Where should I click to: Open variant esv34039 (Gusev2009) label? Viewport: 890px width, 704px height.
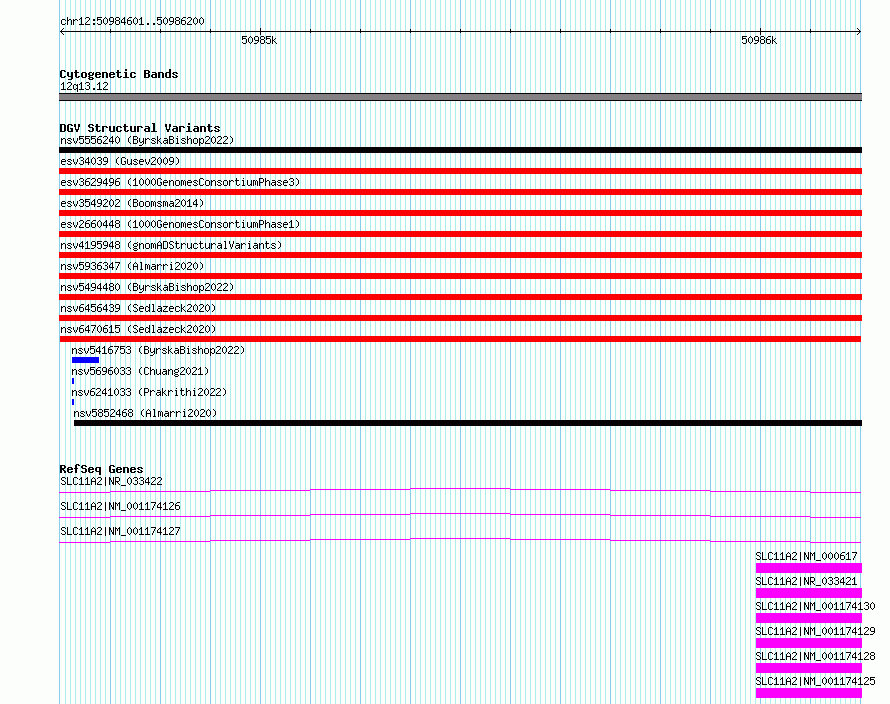120,161
